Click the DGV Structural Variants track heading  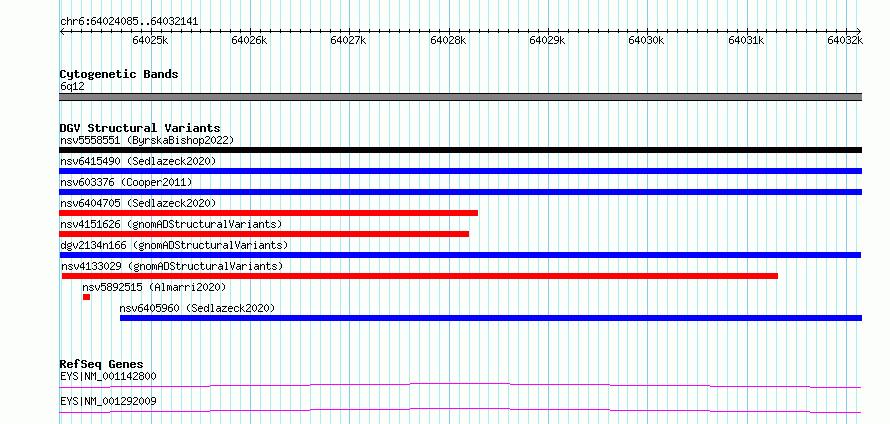(140, 128)
